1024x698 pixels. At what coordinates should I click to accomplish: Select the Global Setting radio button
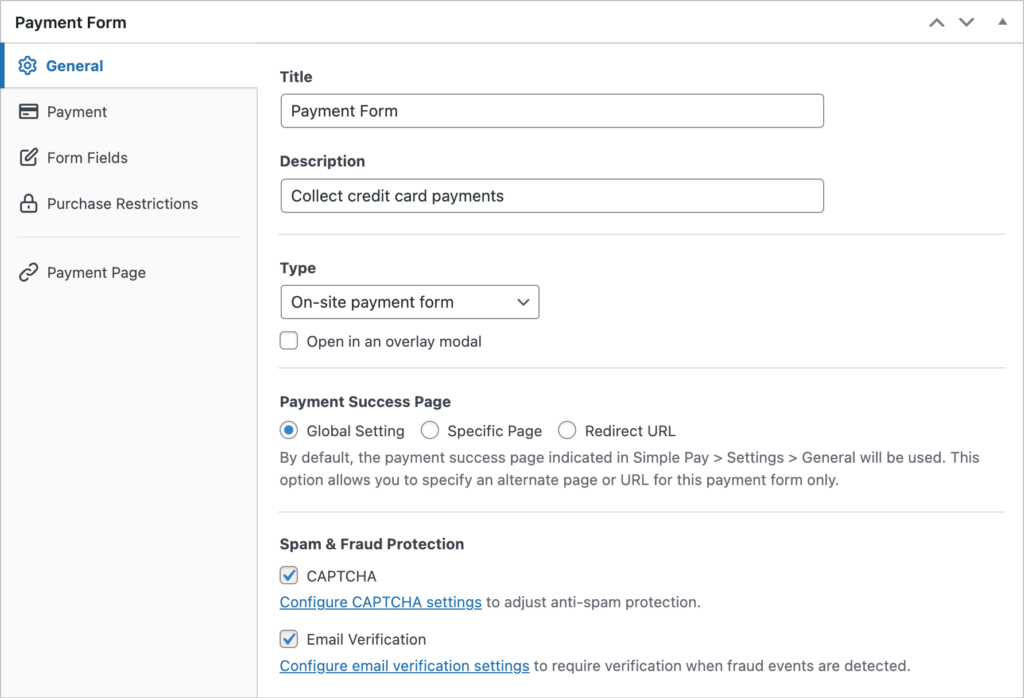[289, 431]
